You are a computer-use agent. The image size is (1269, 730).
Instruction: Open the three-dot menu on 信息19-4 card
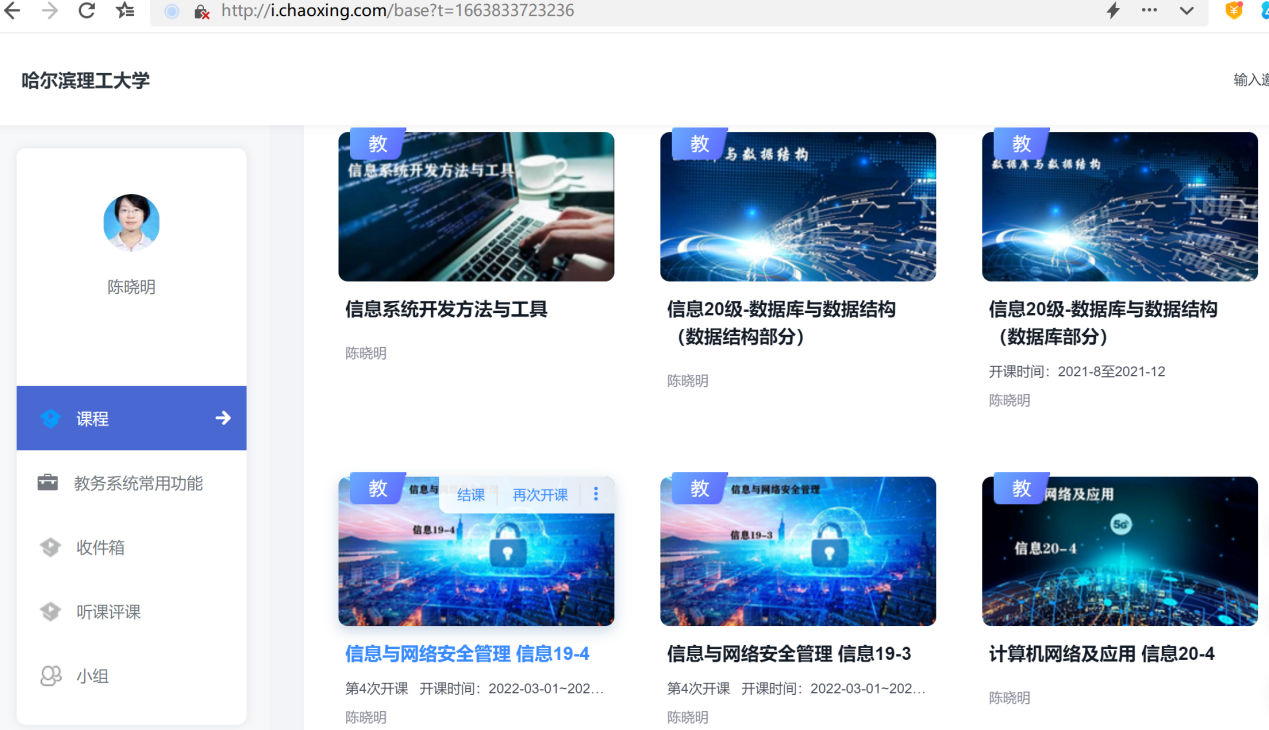pyautogui.click(x=596, y=494)
